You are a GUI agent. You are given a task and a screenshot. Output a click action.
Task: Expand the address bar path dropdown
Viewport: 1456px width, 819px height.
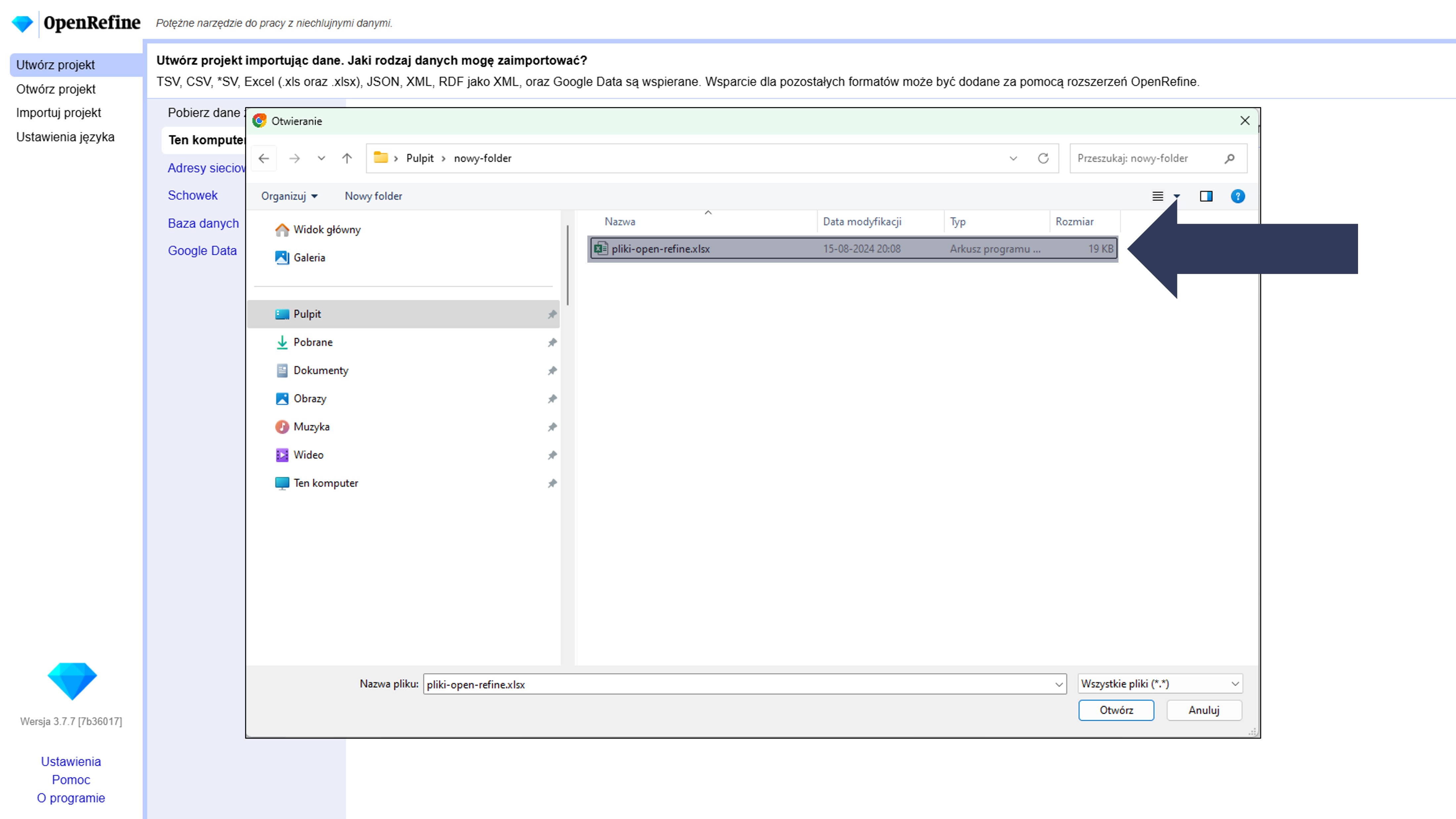click(1013, 159)
